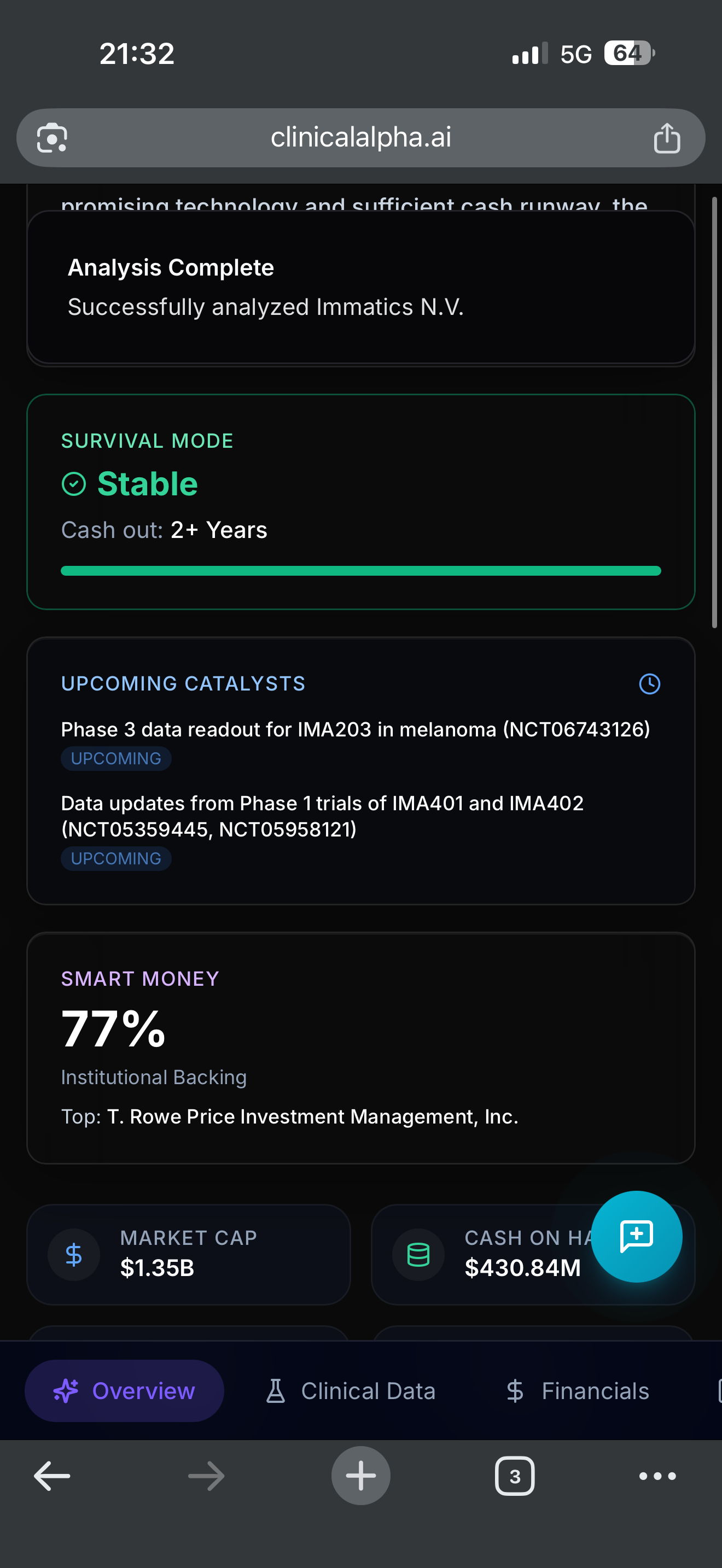Tap the clinicalalpha.ai address field
The height and width of the screenshot is (1568, 722).
[x=360, y=138]
